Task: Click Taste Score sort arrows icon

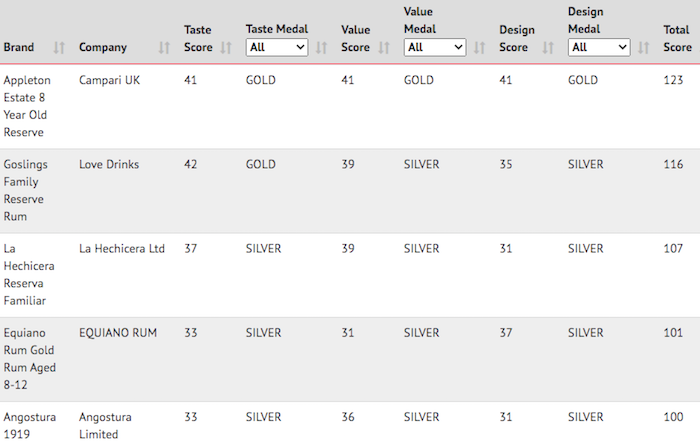Action: 226,47
